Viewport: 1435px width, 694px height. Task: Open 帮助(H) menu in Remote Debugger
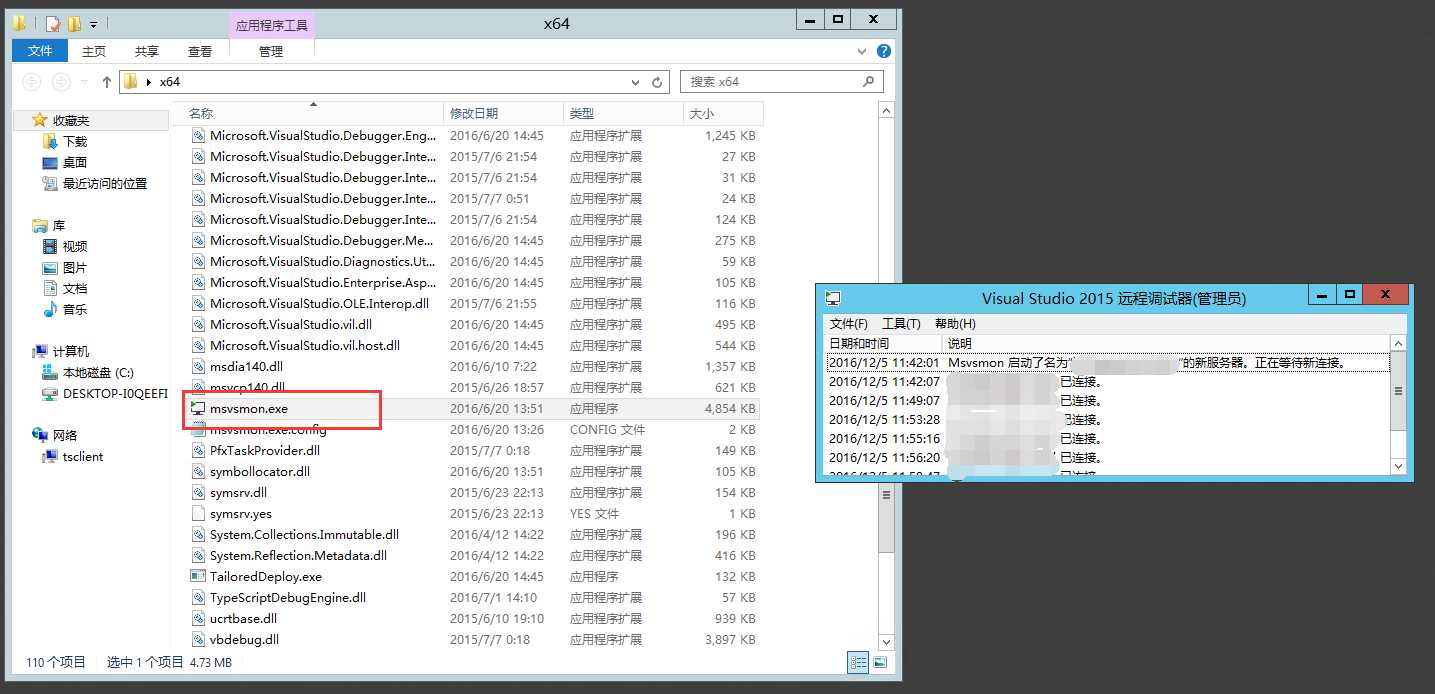pyautogui.click(x=955, y=324)
